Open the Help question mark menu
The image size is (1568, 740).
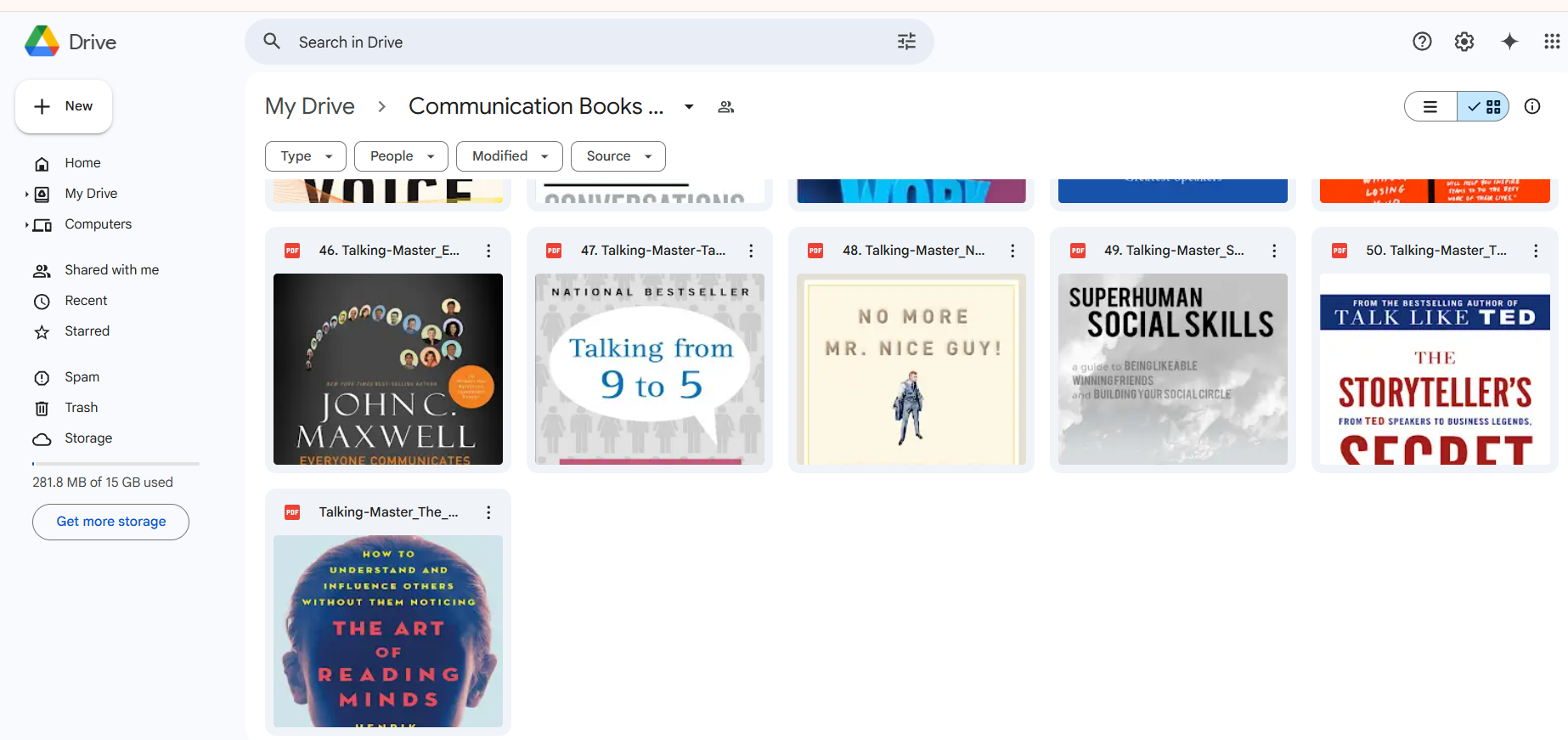tap(1422, 42)
